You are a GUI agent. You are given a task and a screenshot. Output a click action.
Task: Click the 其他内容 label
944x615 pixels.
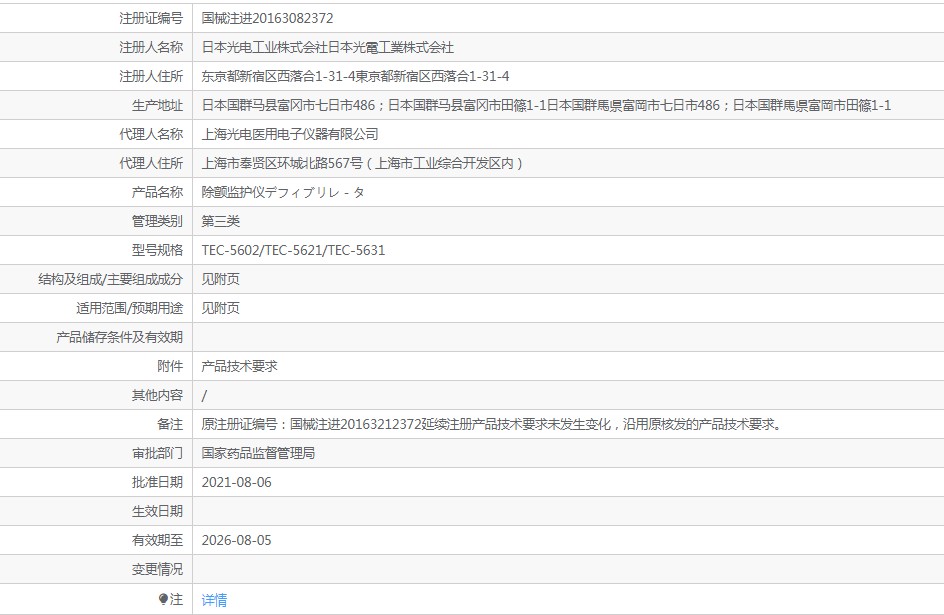pyautogui.click(x=157, y=395)
